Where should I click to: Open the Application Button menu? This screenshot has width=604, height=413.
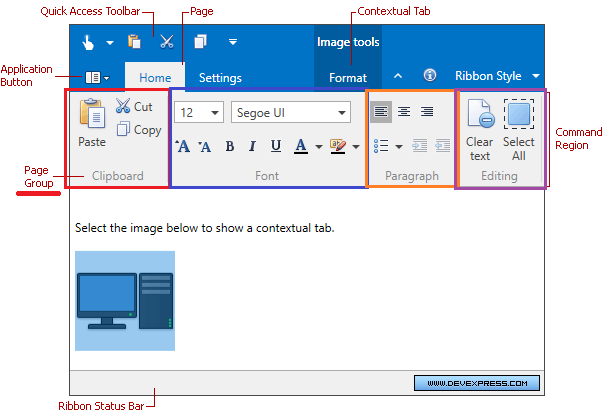(97, 78)
